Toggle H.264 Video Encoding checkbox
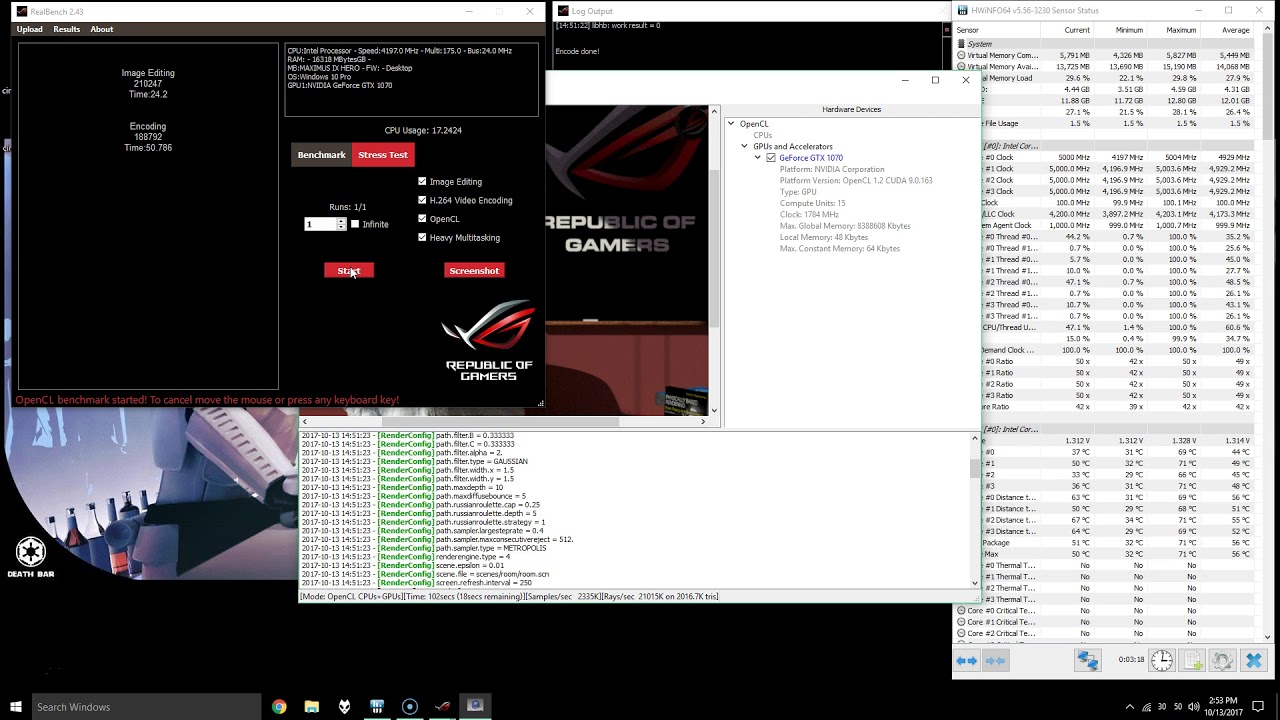This screenshot has height=720, width=1280. coord(422,200)
